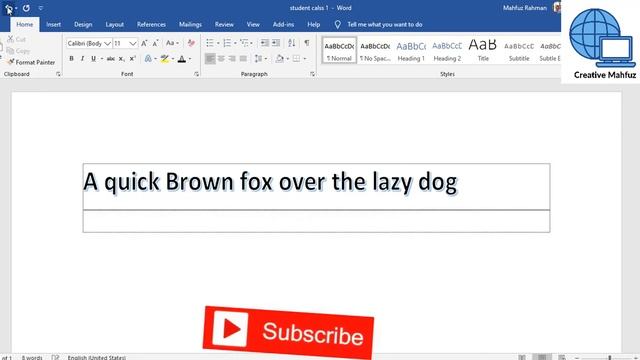Apply the Title style
Viewport: 640px width, 360px height.
click(483, 50)
